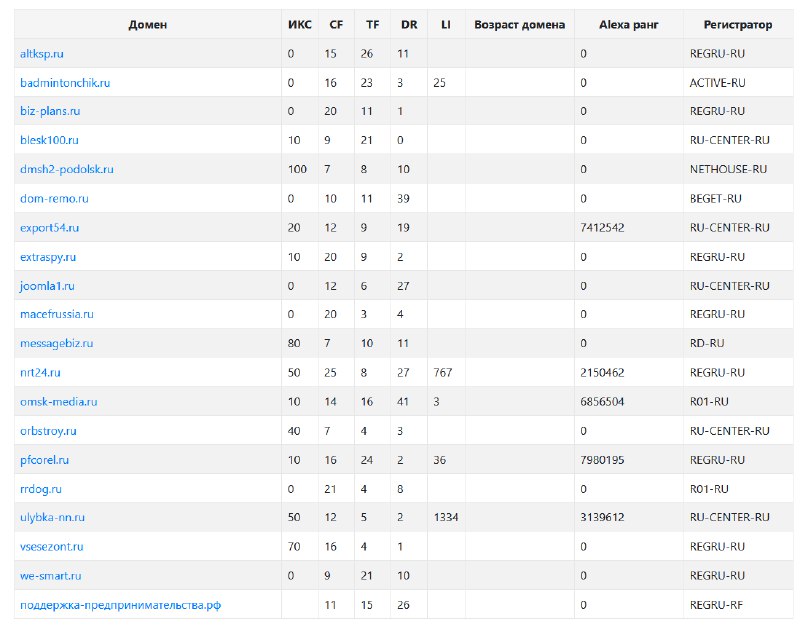Open the ulybka-nn.ru domain link
This screenshot has height=632, width=800.
pos(53,517)
